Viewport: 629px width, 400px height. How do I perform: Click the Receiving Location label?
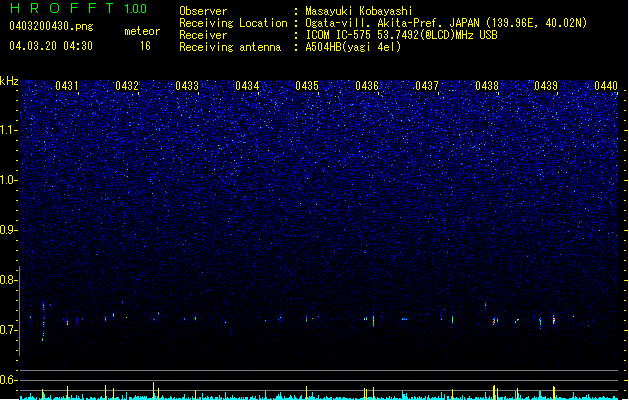click(233, 23)
